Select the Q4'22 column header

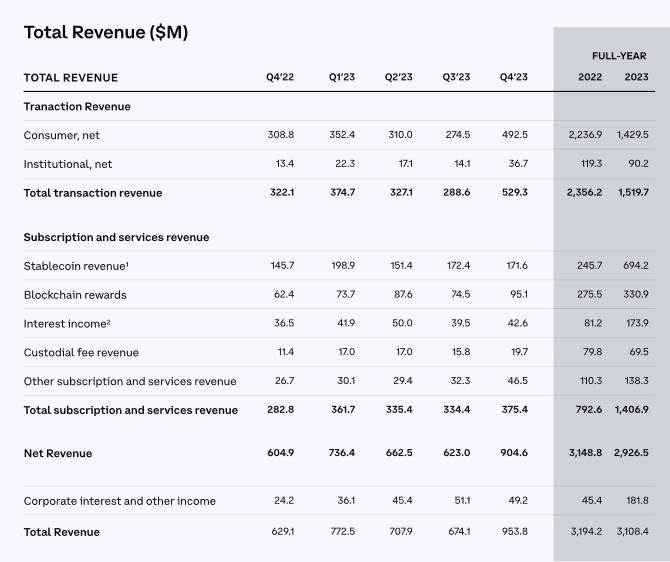click(280, 78)
